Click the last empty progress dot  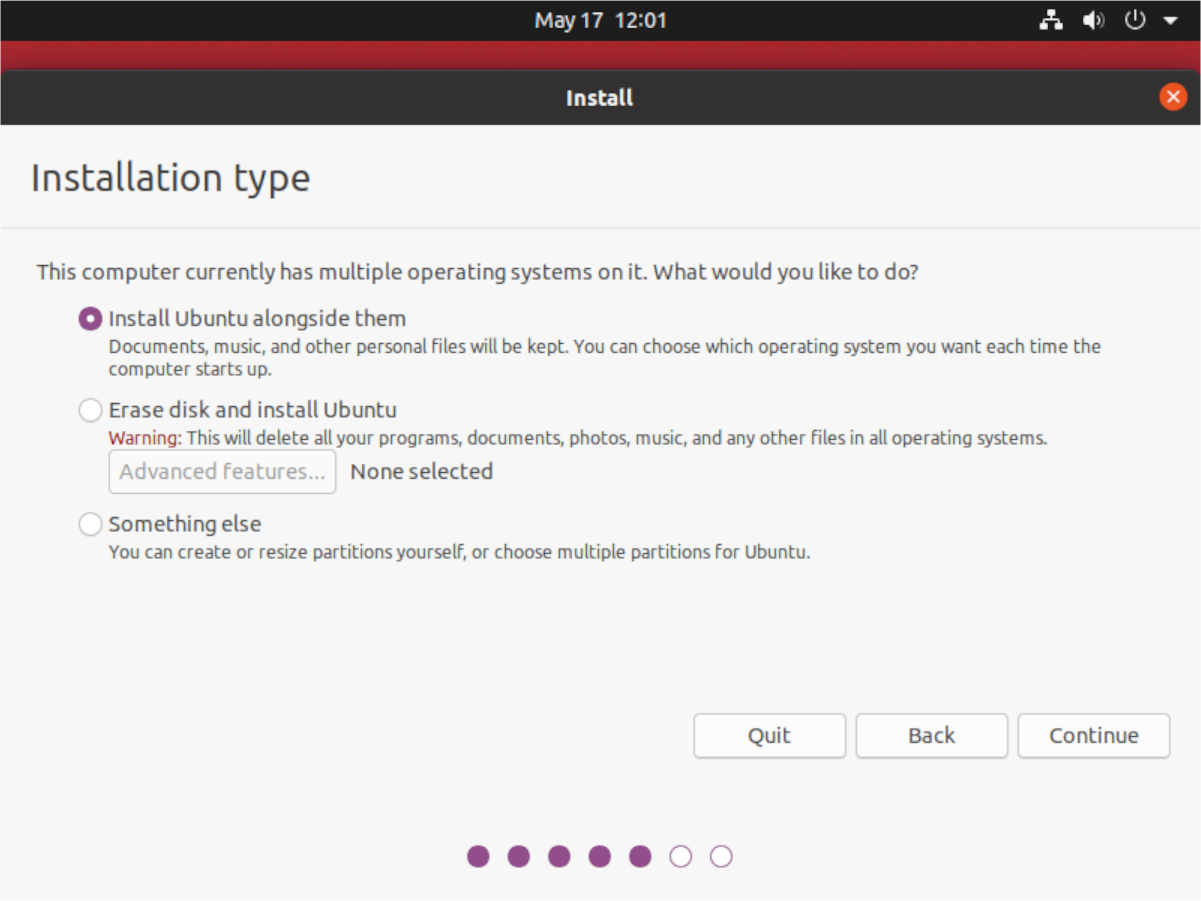[x=721, y=856]
